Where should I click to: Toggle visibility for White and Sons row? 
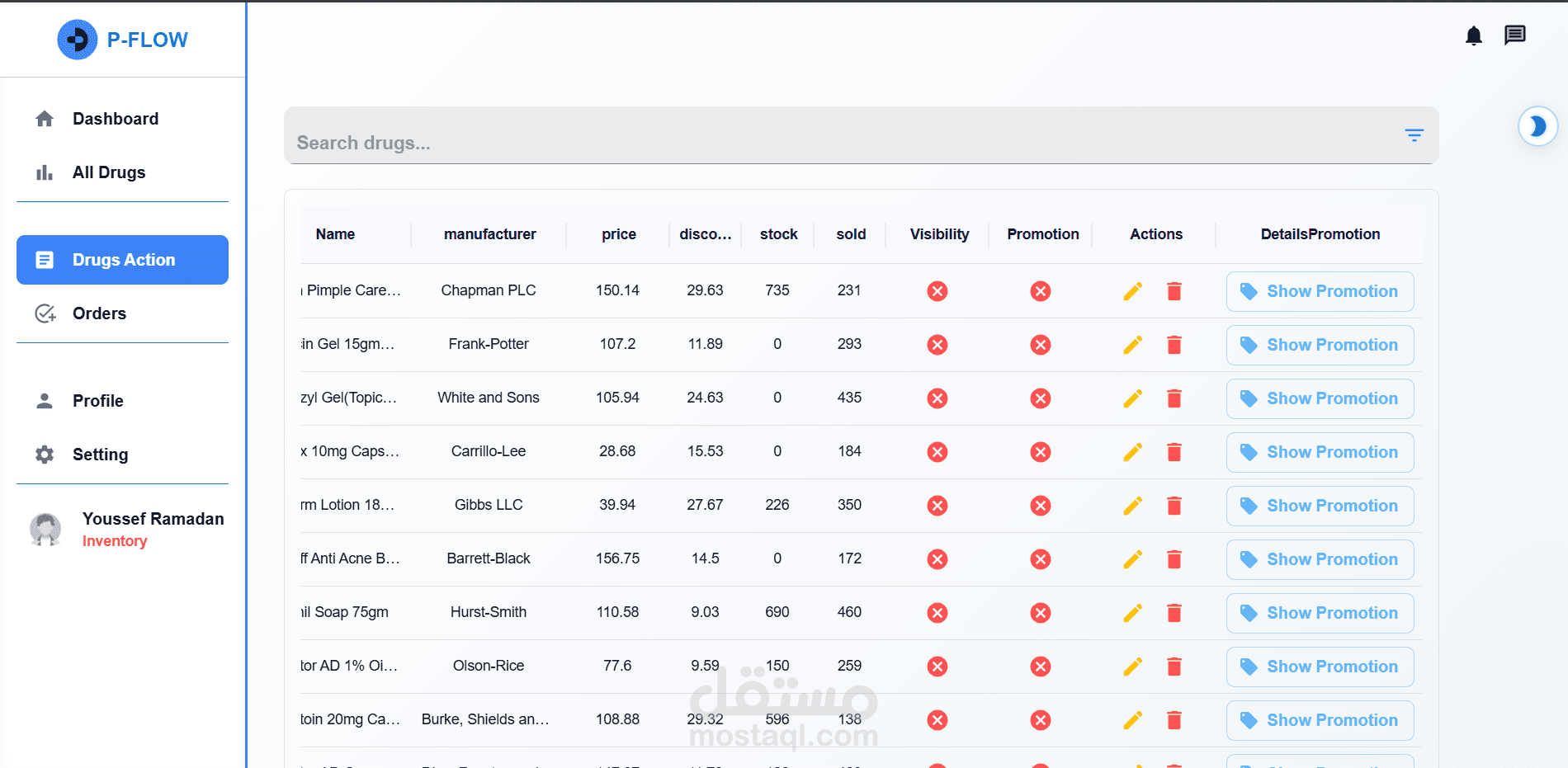[x=937, y=398]
